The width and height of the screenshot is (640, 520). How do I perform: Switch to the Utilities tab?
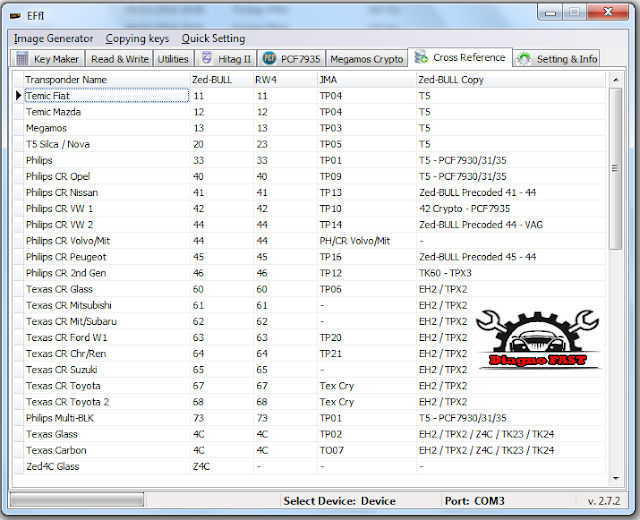click(173, 59)
